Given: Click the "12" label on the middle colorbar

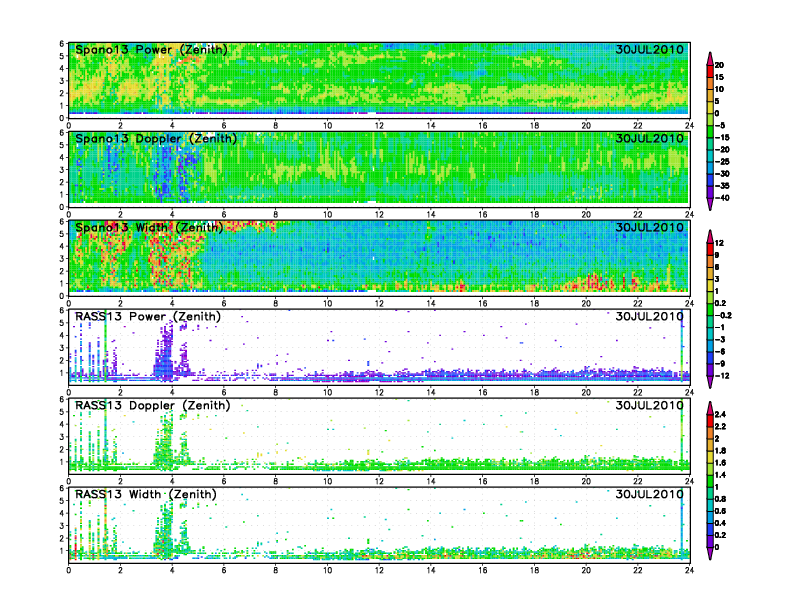Looking at the screenshot, I should [x=719, y=243].
